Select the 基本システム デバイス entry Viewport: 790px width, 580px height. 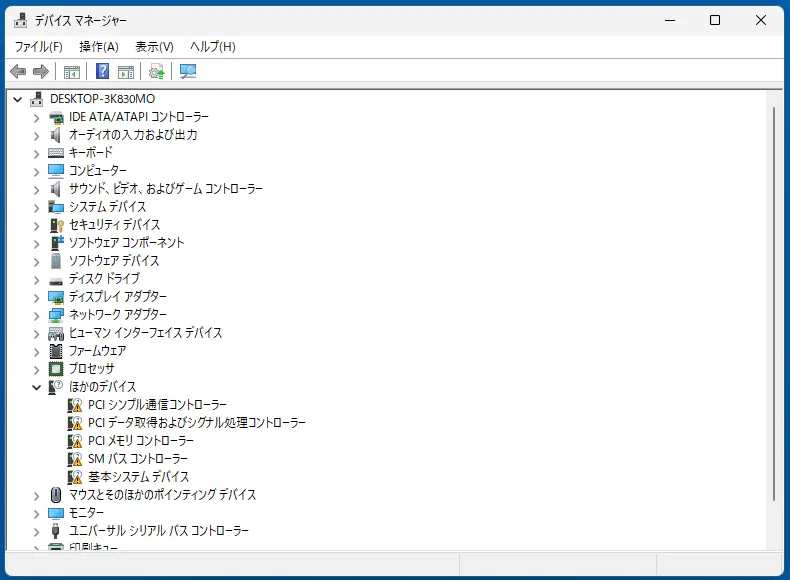pos(138,477)
